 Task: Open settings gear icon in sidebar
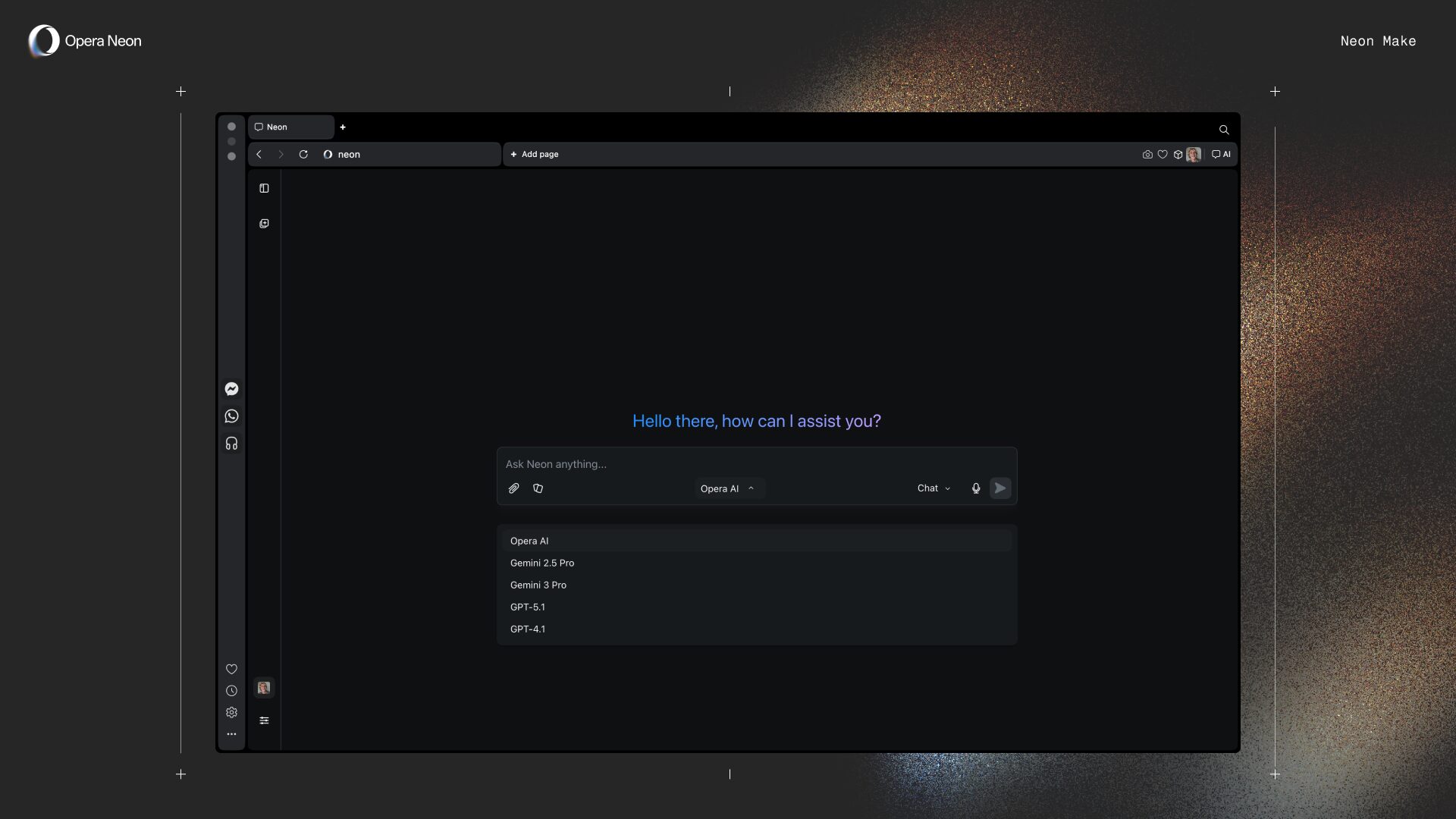click(x=231, y=713)
